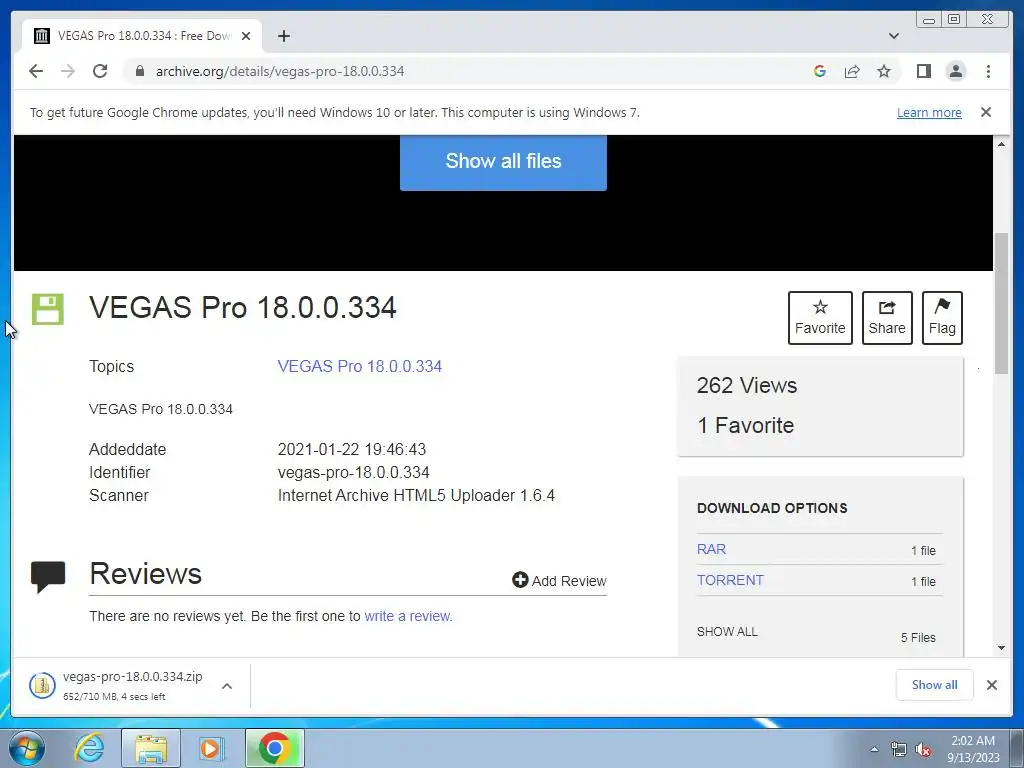Viewport: 1024px width, 768px height.
Task: Launch Internet Explorer from taskbar
Action: (x=89, y=748)
